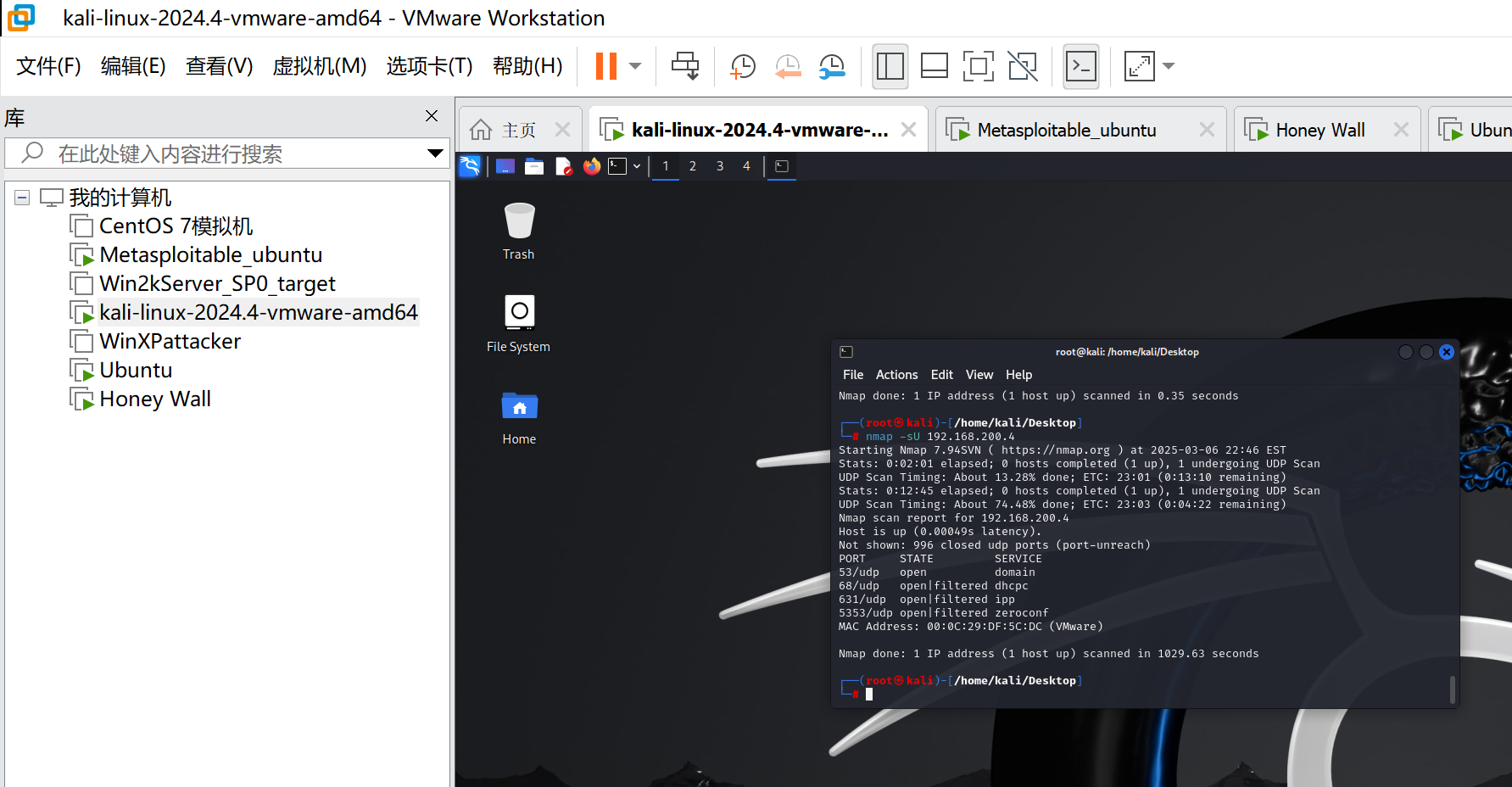Screen dimensions: 1512x787
Task: Click the terminal icon in the terminal title bar
Action: (x=846, y=352)
